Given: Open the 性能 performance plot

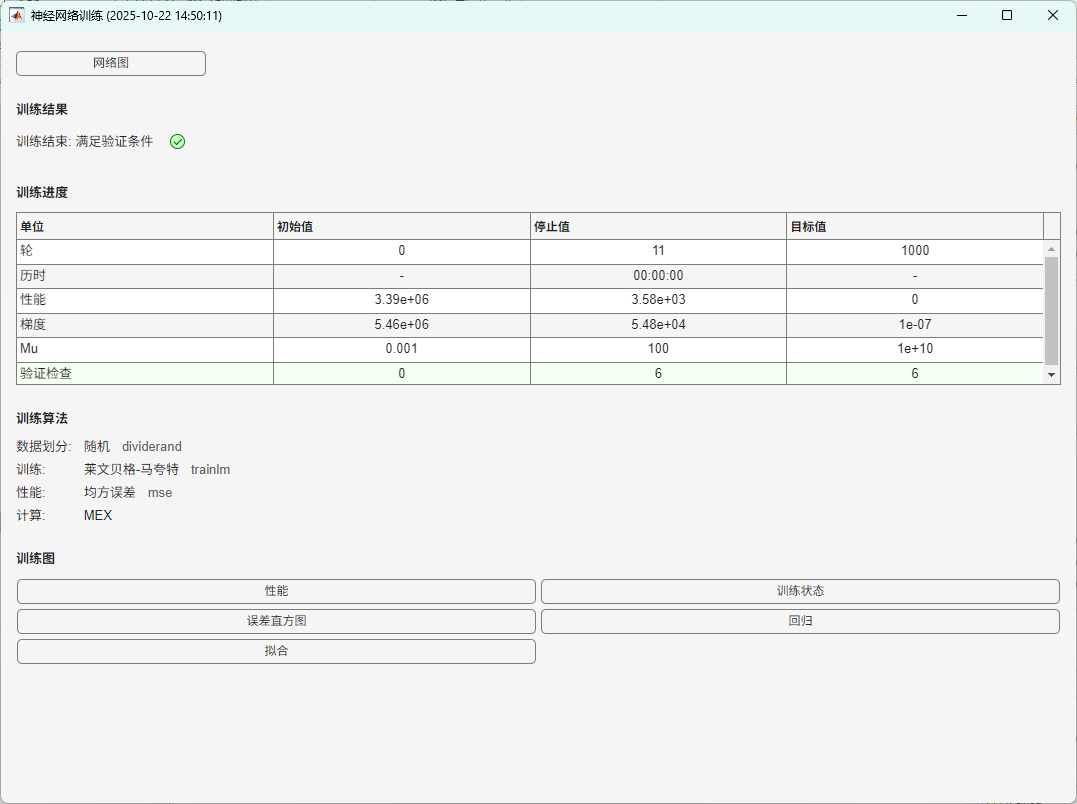Looking at the screenshot, I should (276, 591).
